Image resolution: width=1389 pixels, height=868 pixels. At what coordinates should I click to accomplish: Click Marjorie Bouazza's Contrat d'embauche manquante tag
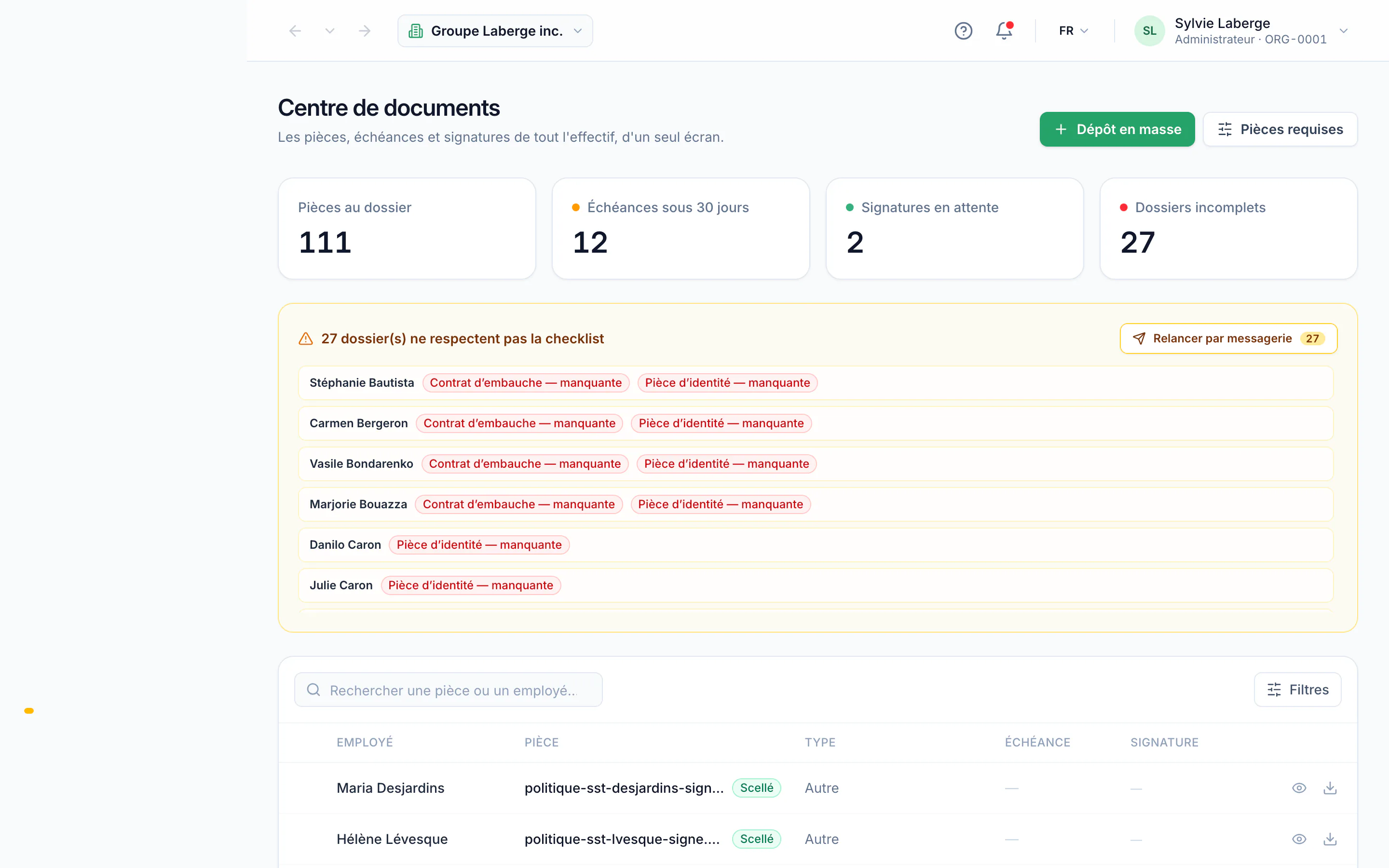tap(519, 504)
